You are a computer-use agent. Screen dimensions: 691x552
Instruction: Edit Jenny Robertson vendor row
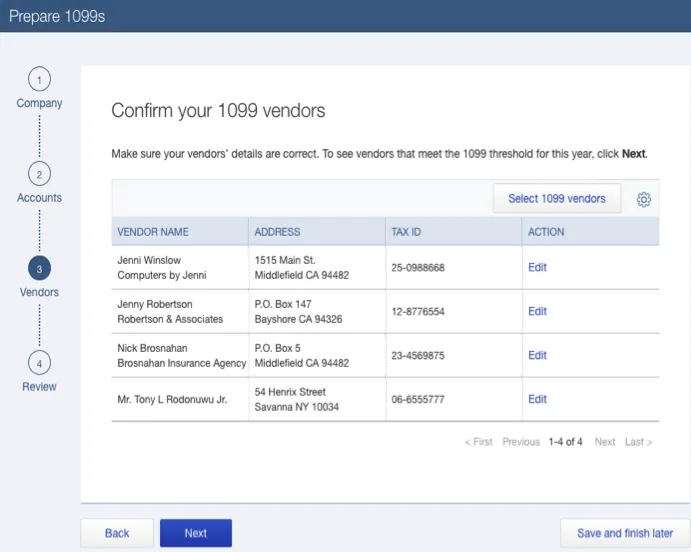(x=537, y=311)
